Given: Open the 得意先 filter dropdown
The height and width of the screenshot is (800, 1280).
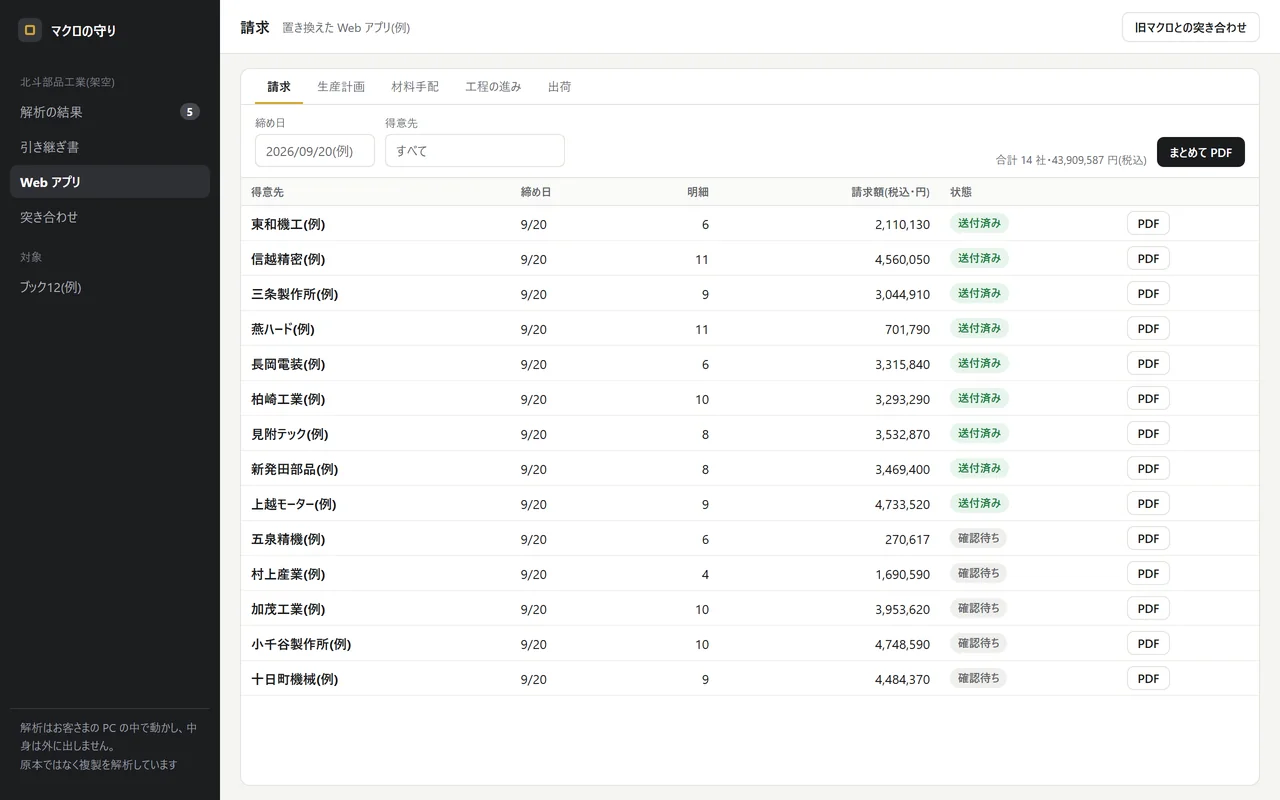Looking at the screenshot, I should click(475, 151).
